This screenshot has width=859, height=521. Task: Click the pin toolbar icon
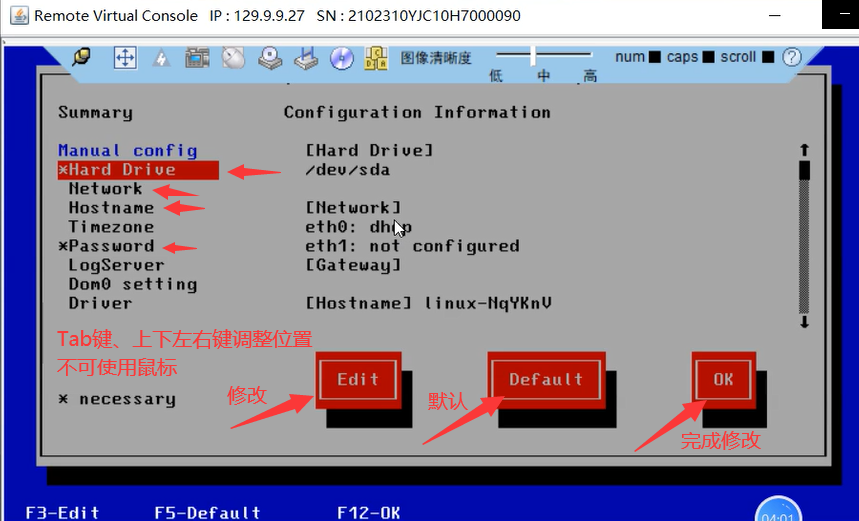82,57
